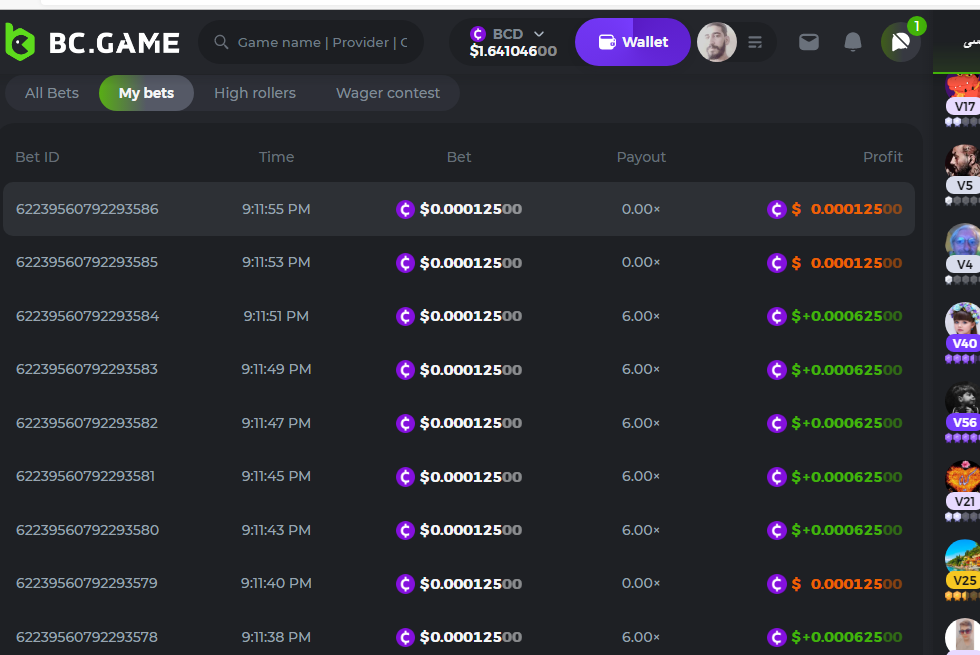
Task: Open the chat bubble with badge 1
Action: 900,42
